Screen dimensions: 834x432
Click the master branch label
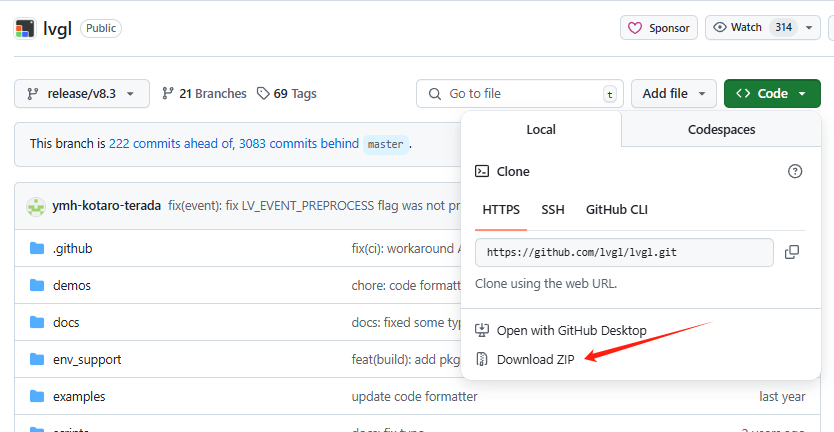(x=386, y=144)
